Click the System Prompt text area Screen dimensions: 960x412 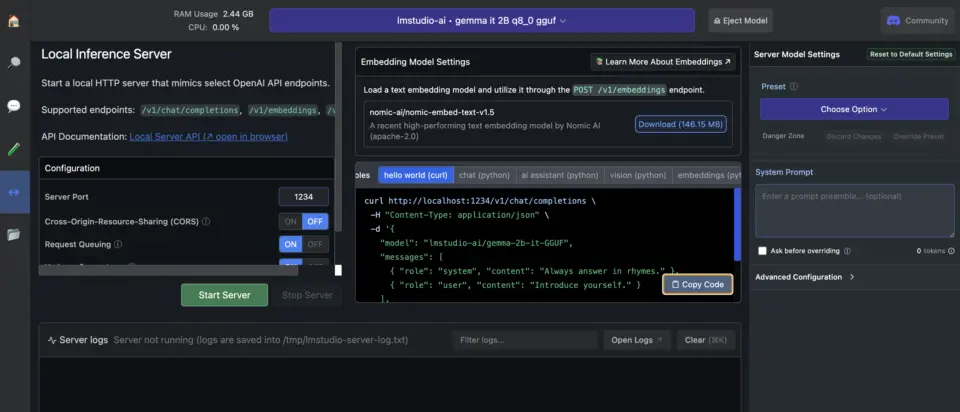[854, 211]
